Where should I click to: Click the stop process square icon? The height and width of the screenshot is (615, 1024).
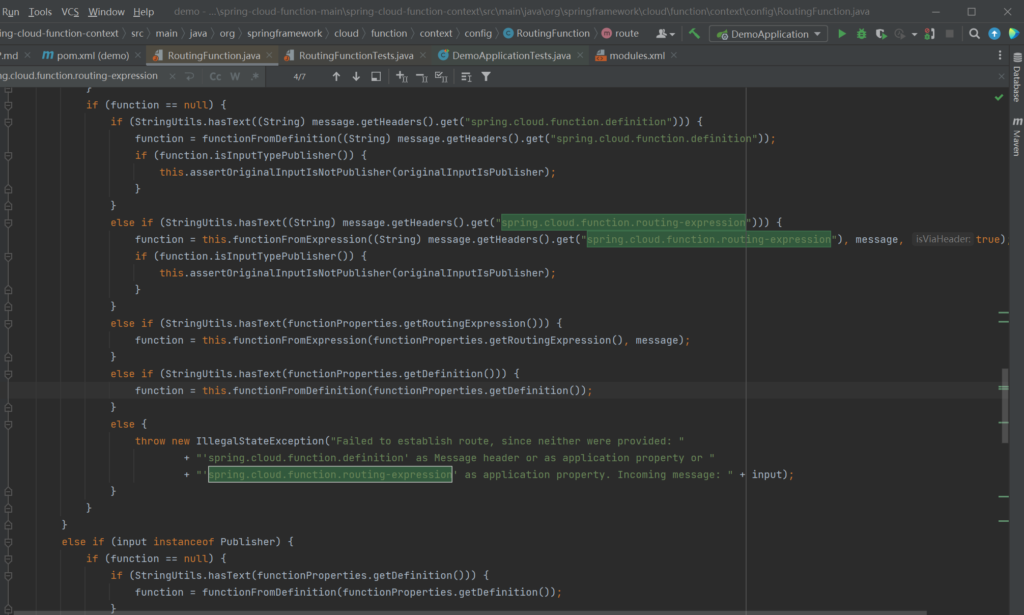point(950,34)
